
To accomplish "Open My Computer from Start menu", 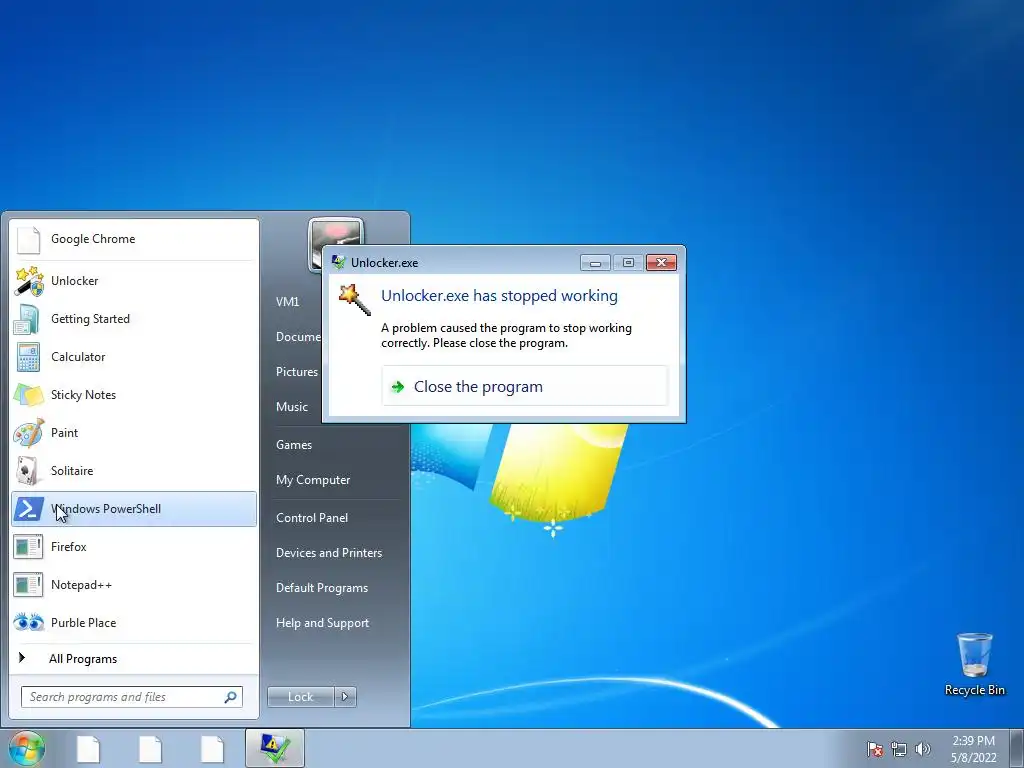I will (313, 480).
